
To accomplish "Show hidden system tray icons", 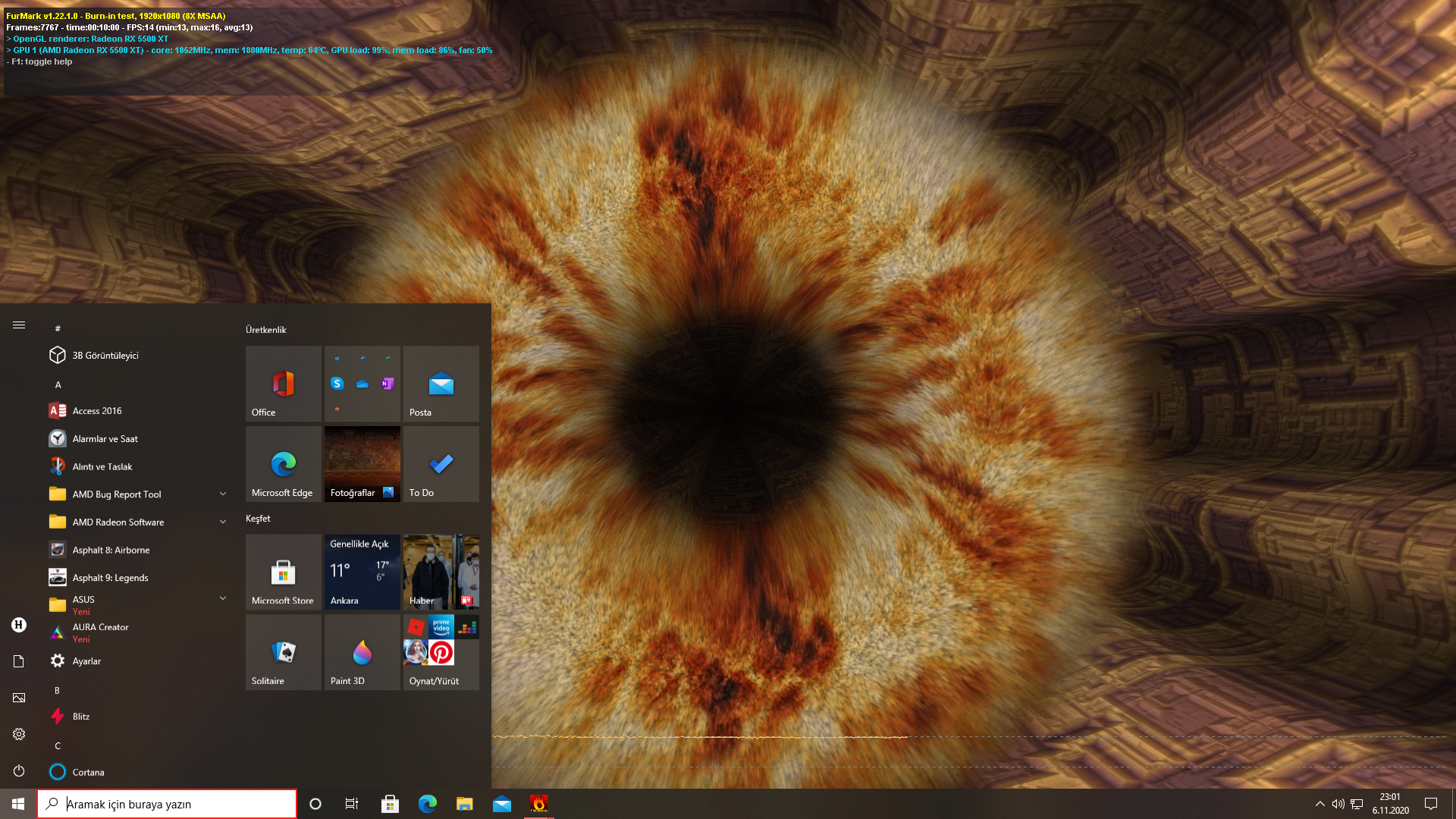I will pos(1319,804).
